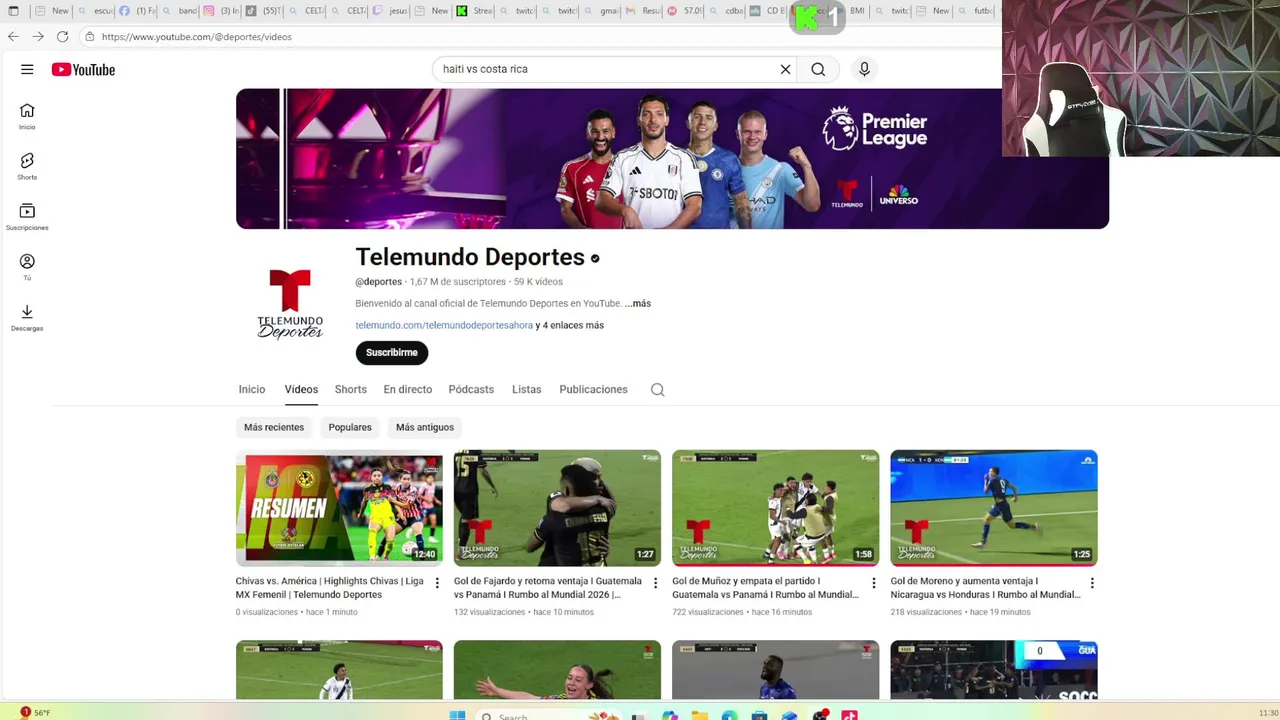Switch to the gmail browser tab

pyautogui.click(x=602, y=11)
